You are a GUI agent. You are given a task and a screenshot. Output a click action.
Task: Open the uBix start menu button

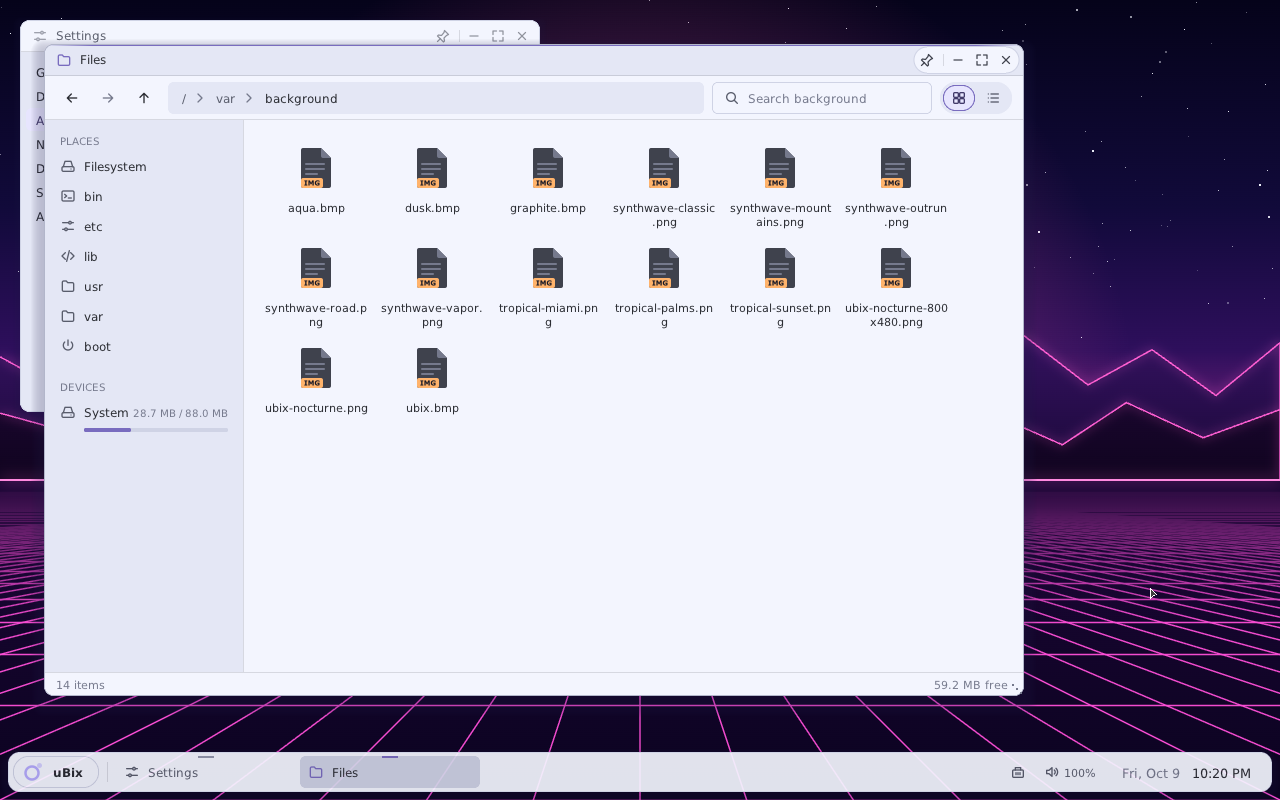55,772
